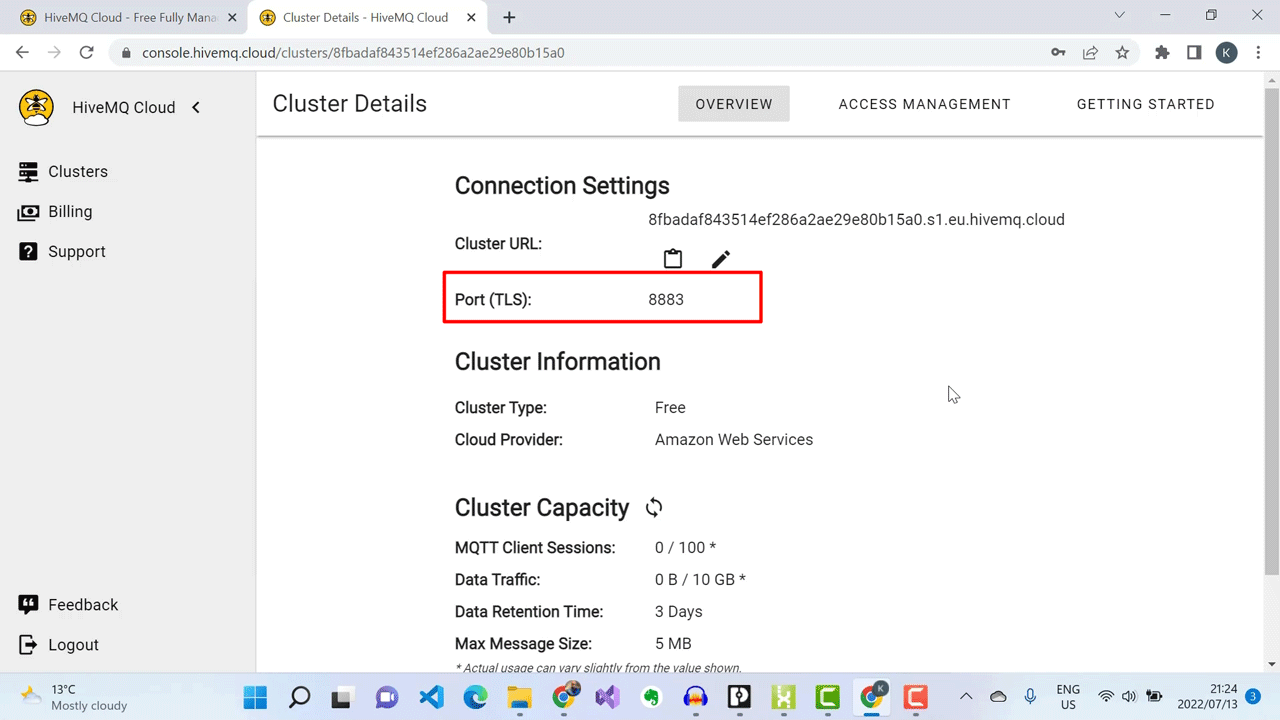Launch Visual Studio Code from taskbar
The width and height of the screenshot is (1280, 720).
coord(431,697)
